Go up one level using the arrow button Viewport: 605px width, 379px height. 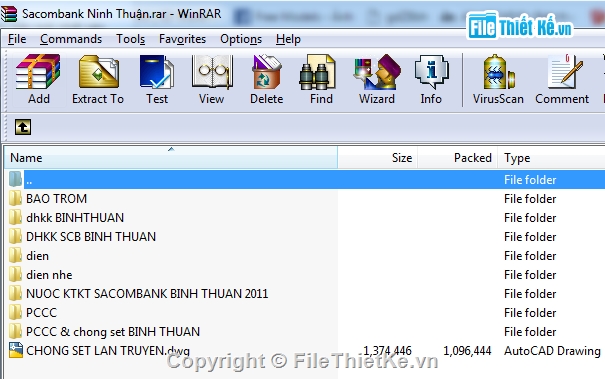pos(23,127)
